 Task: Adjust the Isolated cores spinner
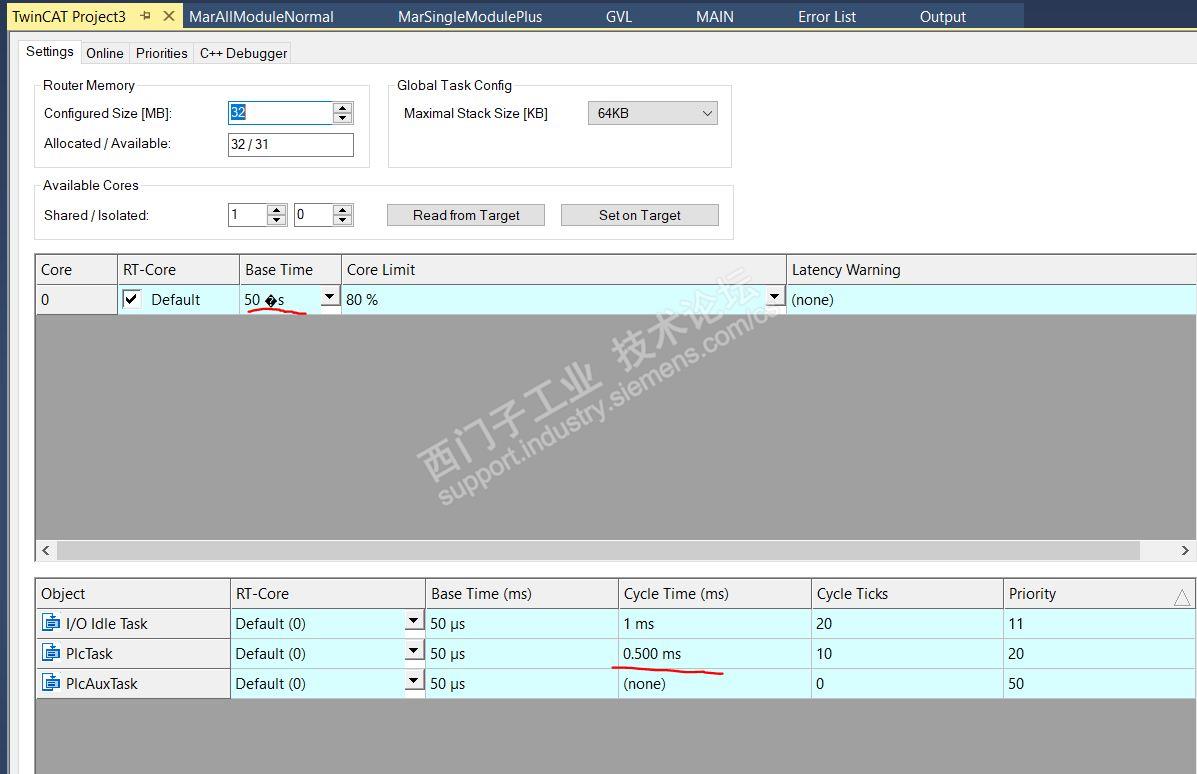pyautogui.click(x=343, y=214)
